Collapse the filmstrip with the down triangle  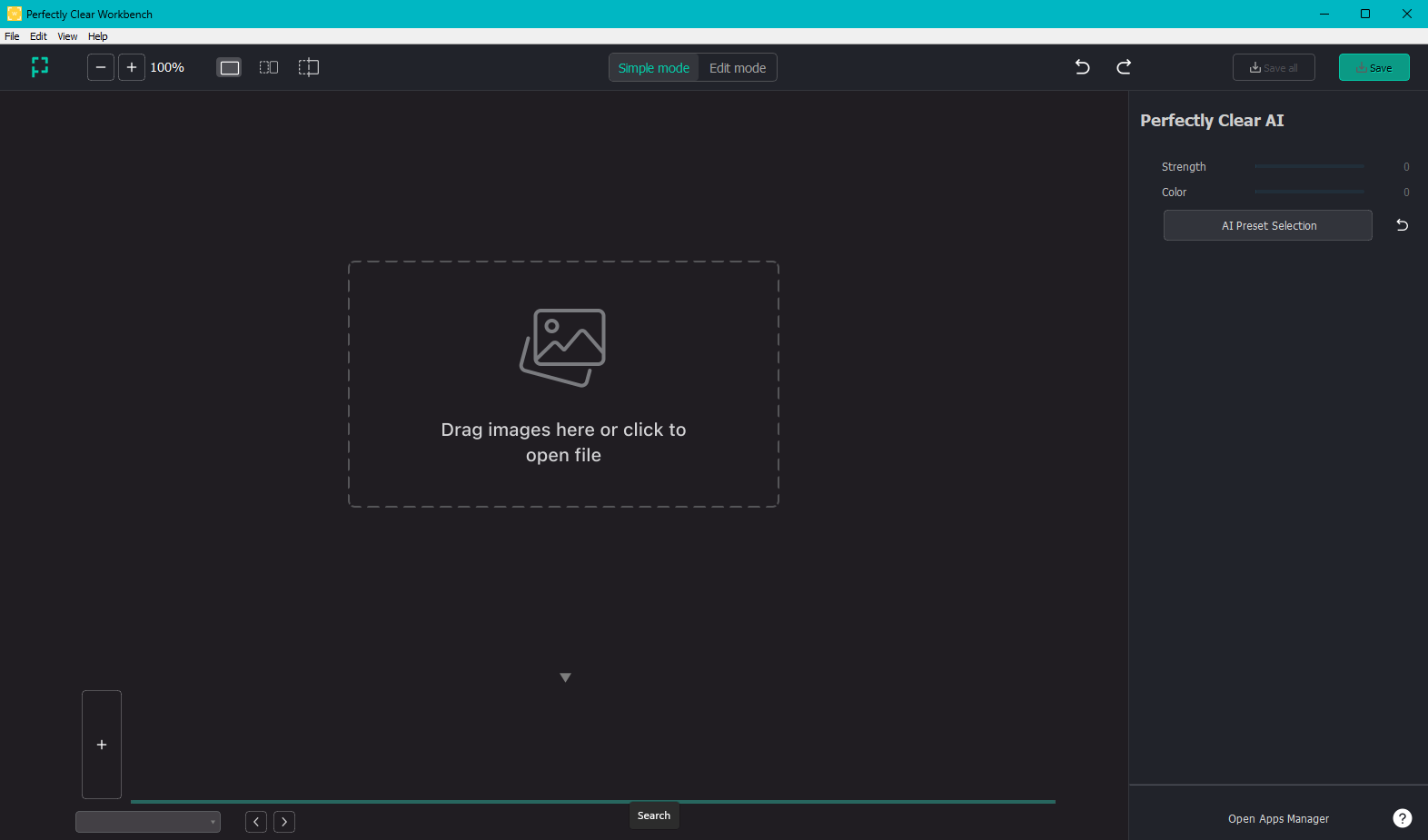point(565,677)
